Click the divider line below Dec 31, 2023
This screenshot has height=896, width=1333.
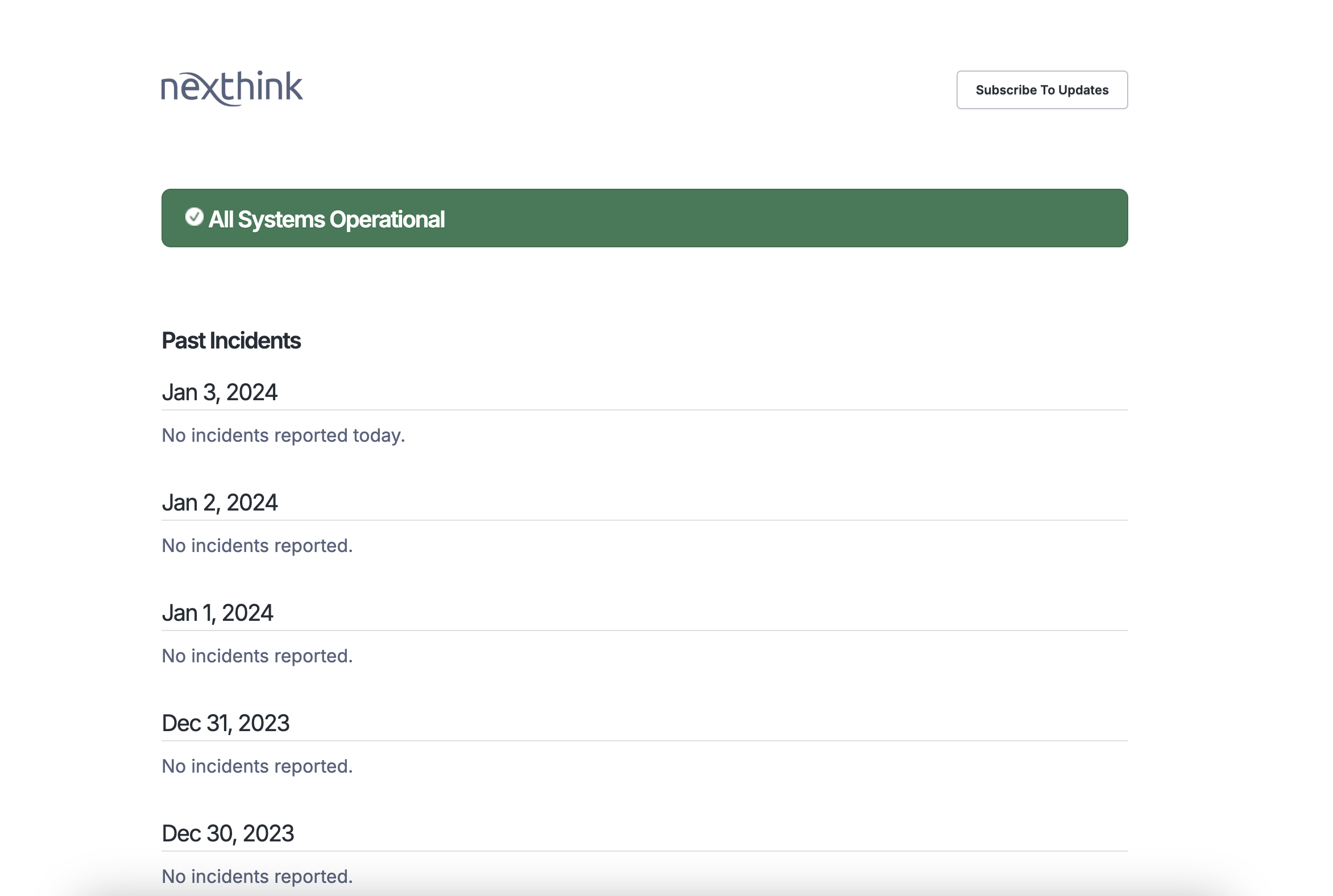(x=644, y=741)
